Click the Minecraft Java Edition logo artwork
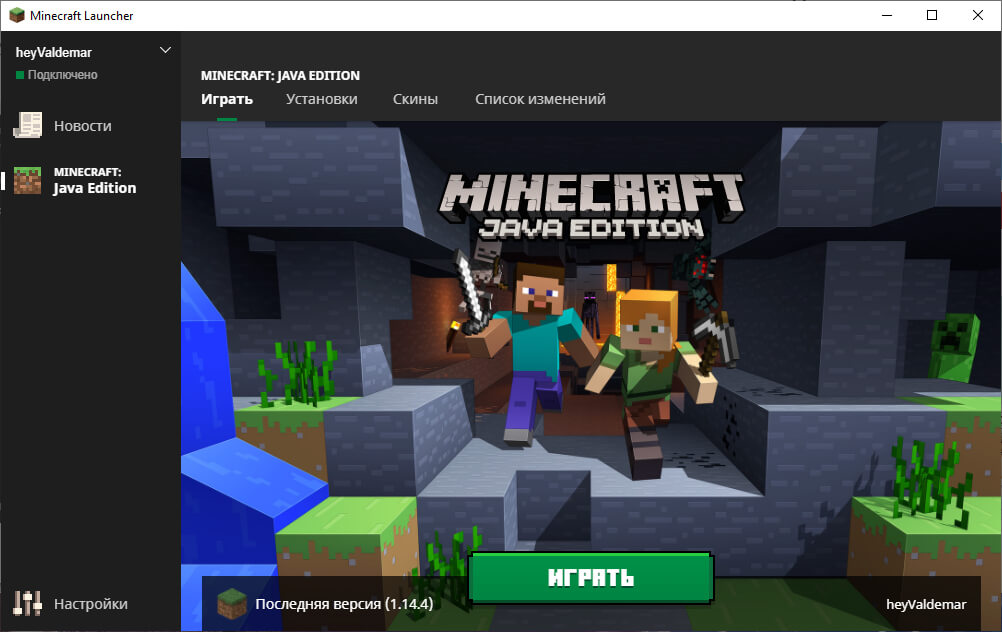 591,206
